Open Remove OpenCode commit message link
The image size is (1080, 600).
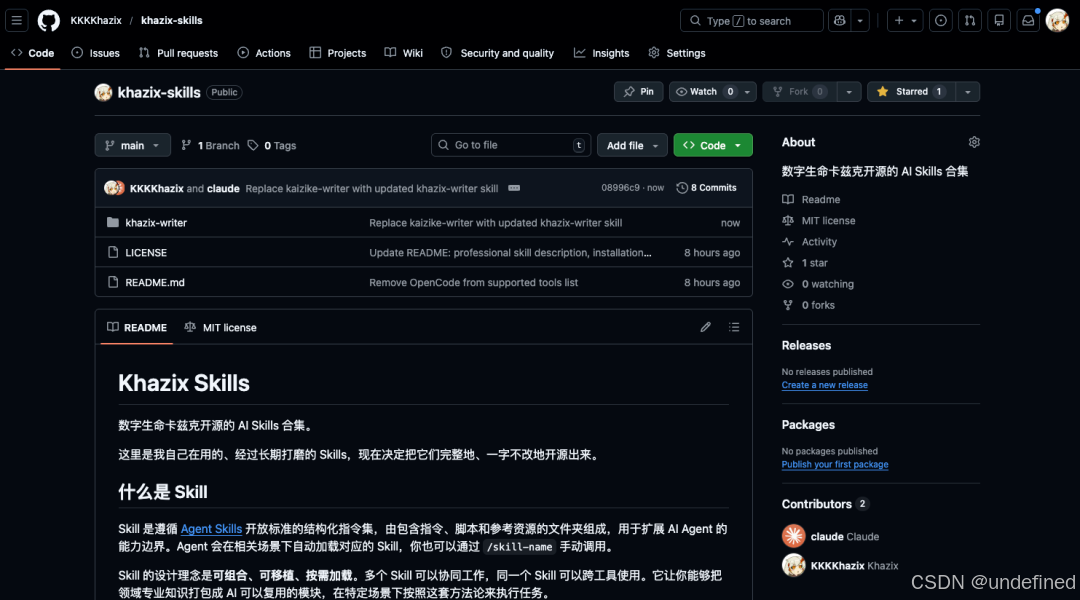(473, 282)
